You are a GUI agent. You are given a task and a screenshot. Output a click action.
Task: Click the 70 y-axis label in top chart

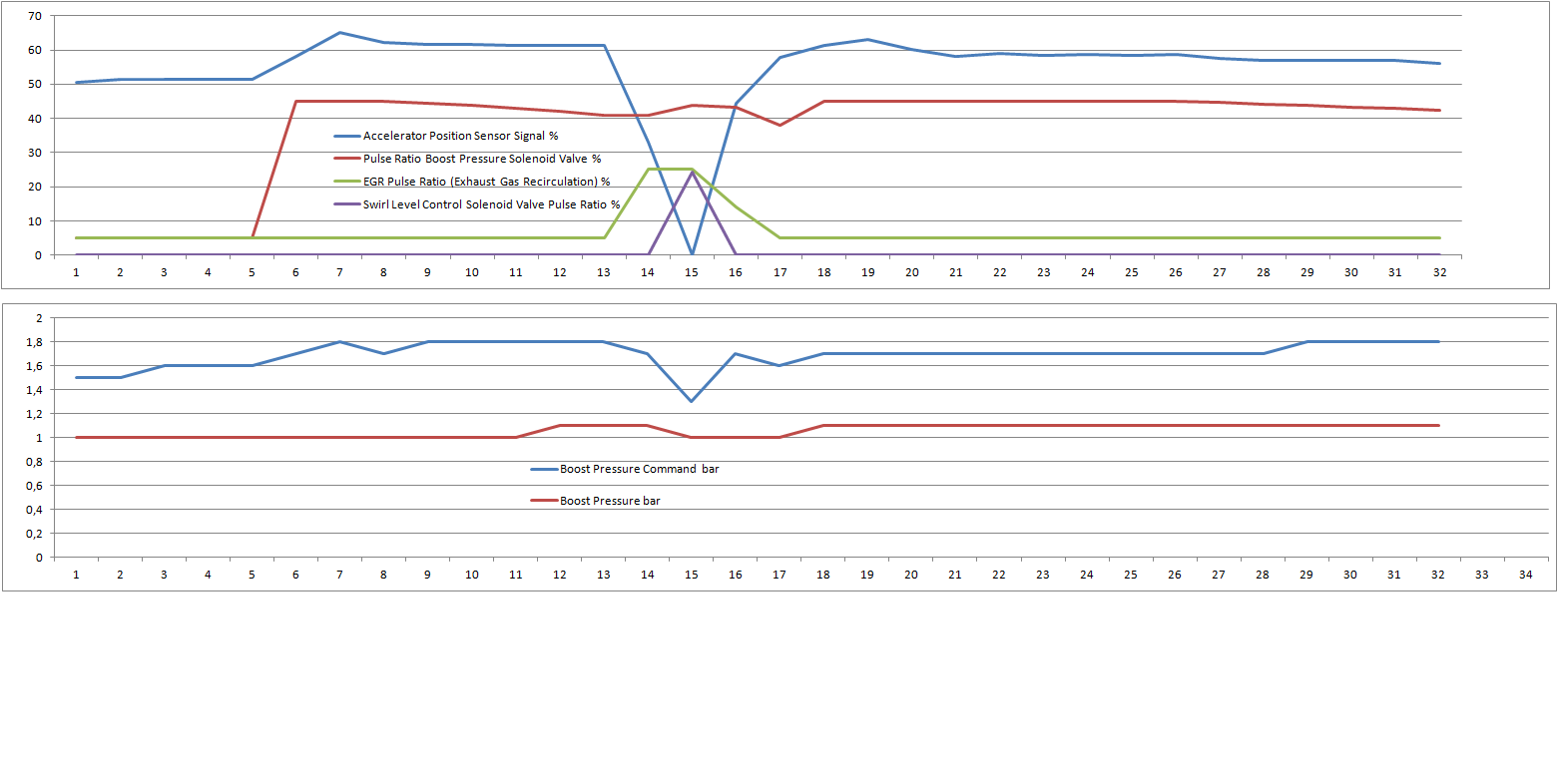pos(34,16)
